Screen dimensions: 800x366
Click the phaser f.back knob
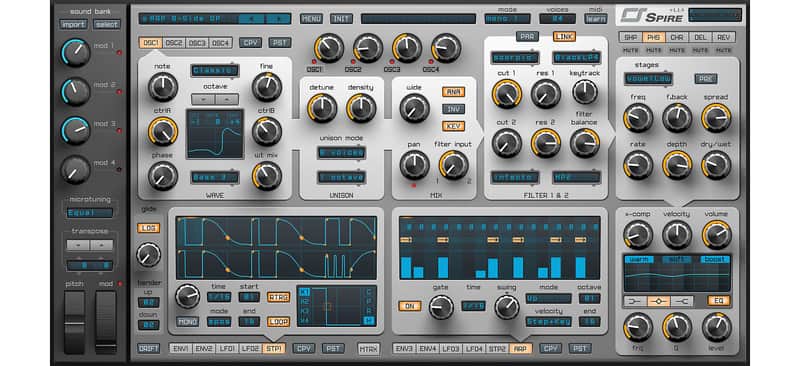(x=677, y=117)
